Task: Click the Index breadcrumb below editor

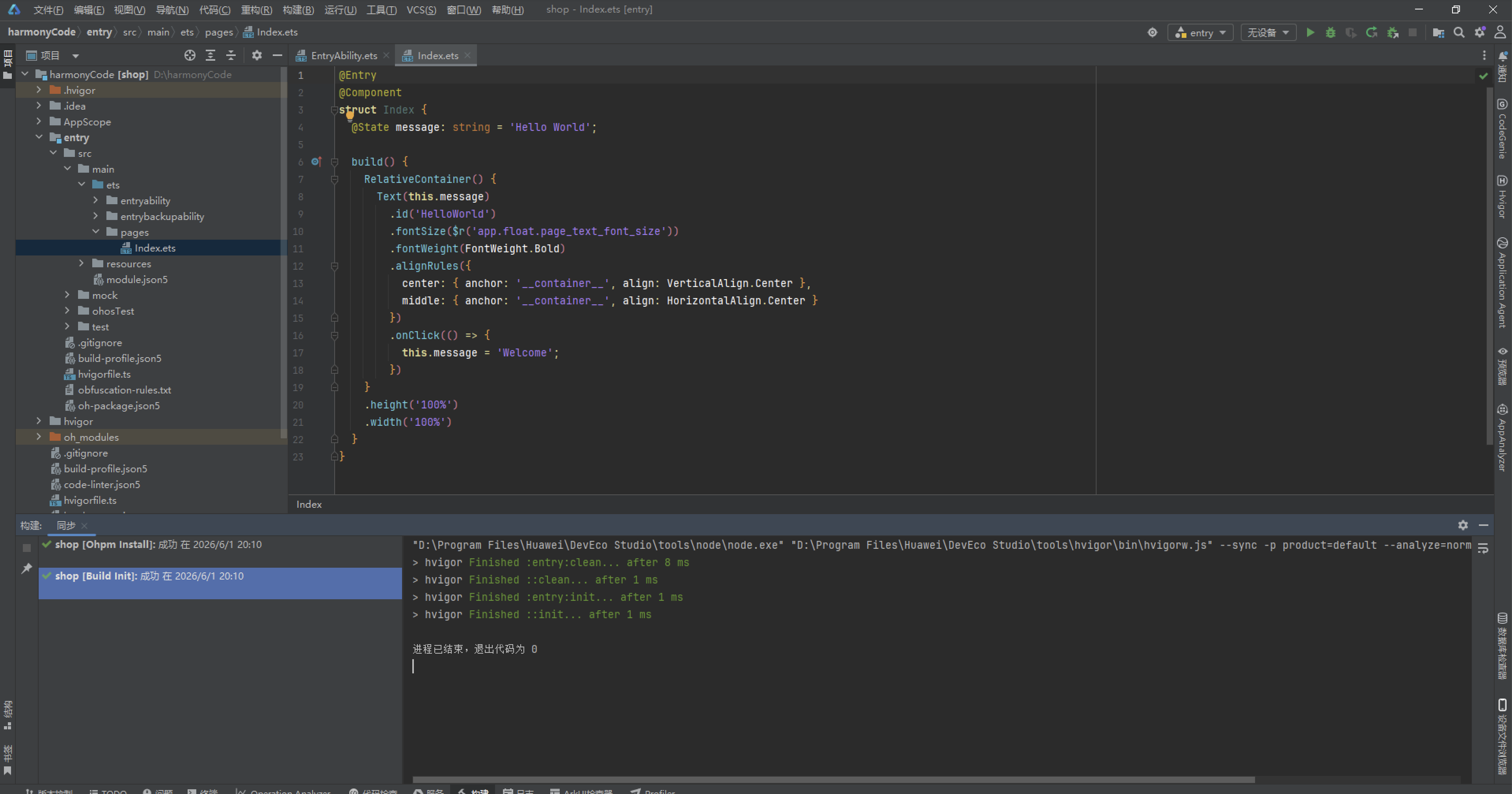Action: coord(309,505)
